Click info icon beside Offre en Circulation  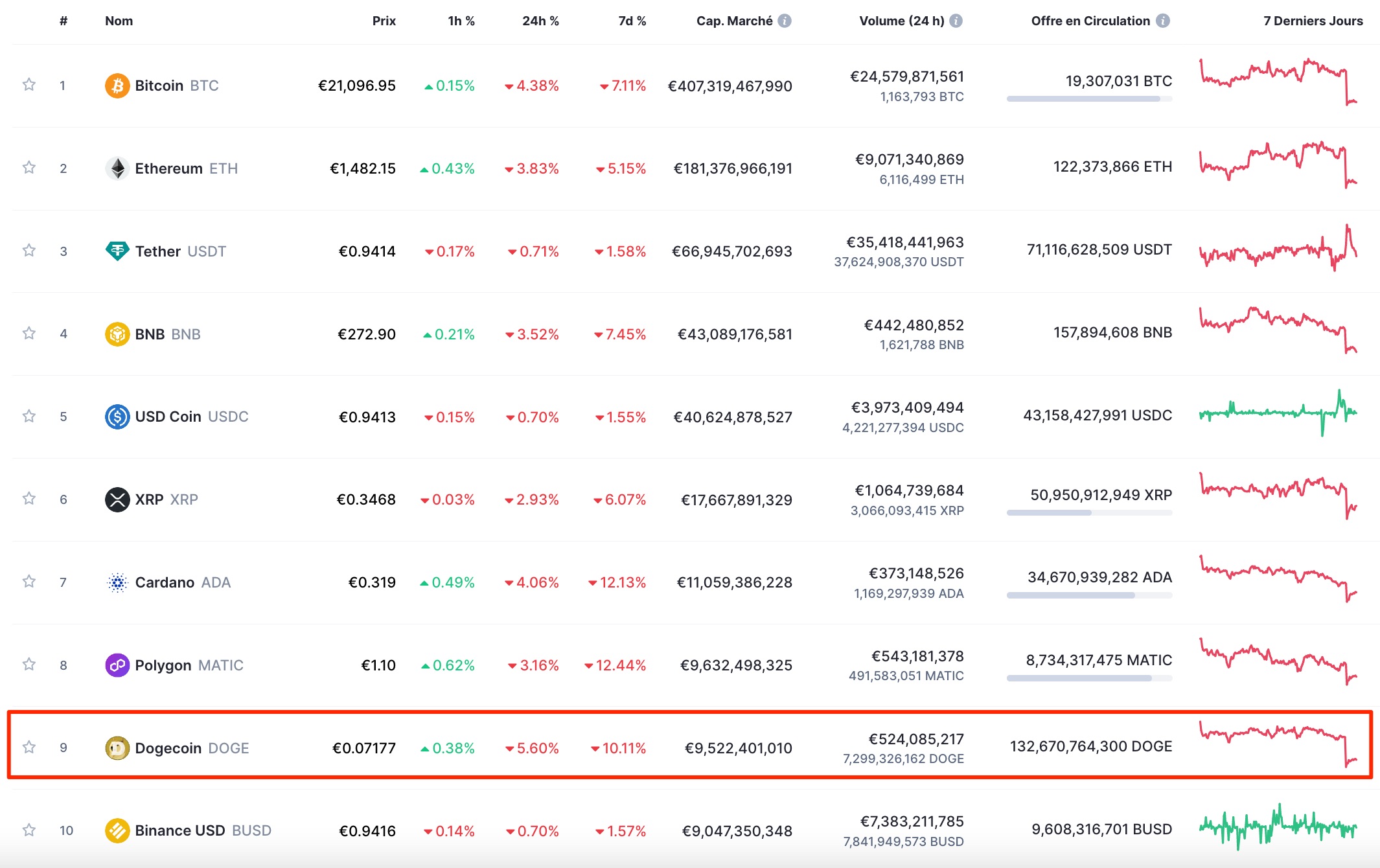[1163, 21]
